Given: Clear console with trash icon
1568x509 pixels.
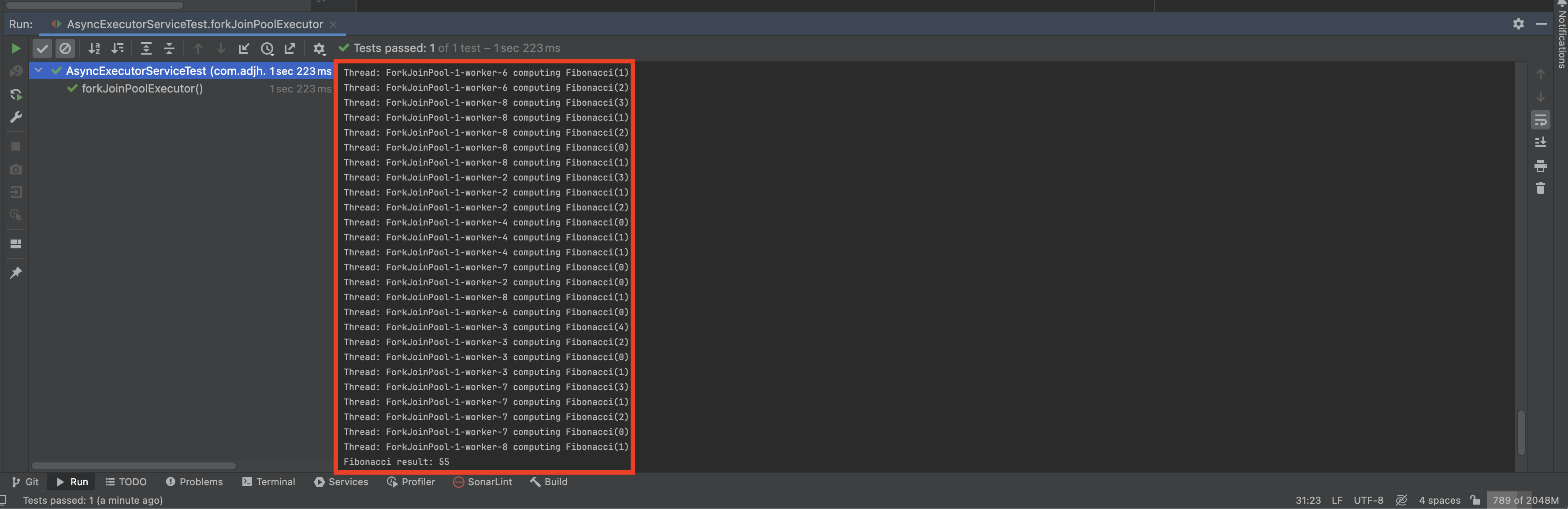Looking at the screenshot, I should (1540, 188).
